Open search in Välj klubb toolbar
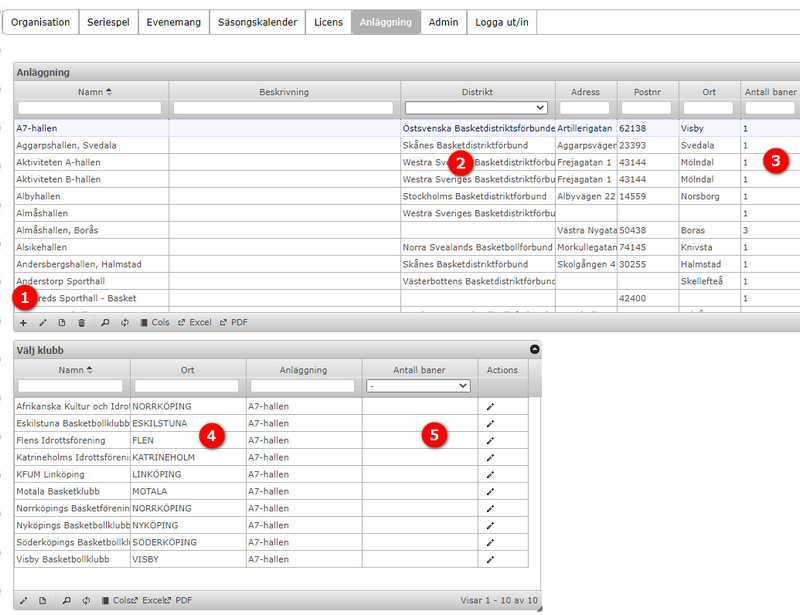The height and width of the screenshot is (615, 800). pos(66,601)
